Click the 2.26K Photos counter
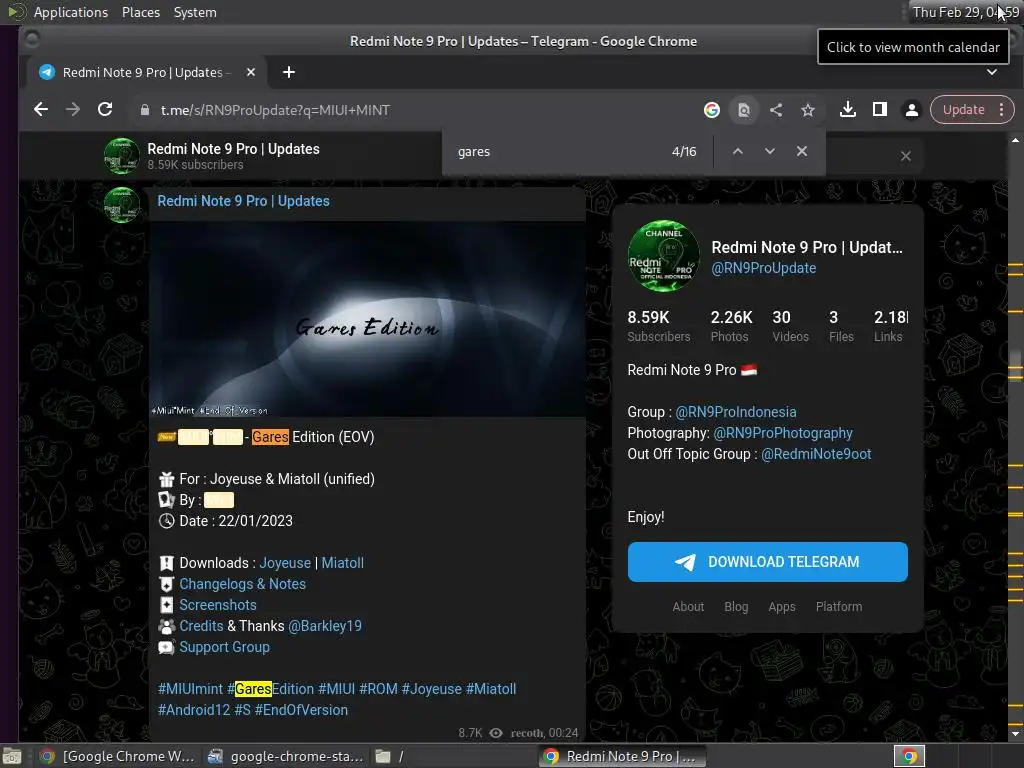The width and height of the screenshot is (1024, 768). point(731,325)
